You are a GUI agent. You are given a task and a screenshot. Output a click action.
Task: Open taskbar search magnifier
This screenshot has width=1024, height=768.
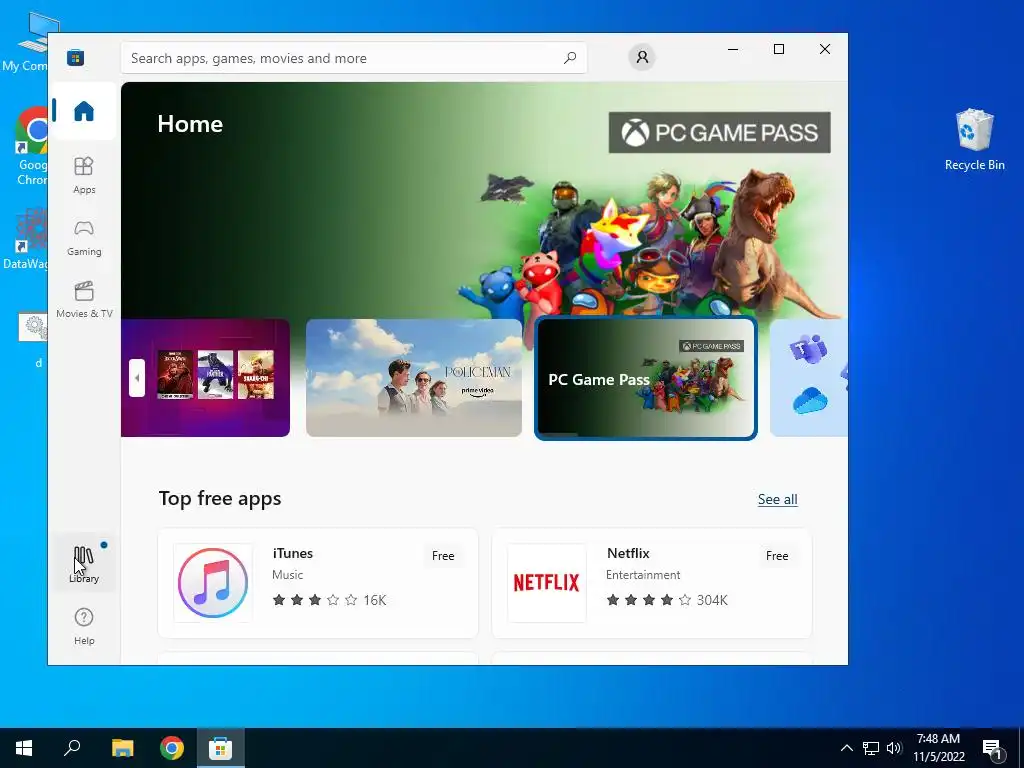(72, 748)
